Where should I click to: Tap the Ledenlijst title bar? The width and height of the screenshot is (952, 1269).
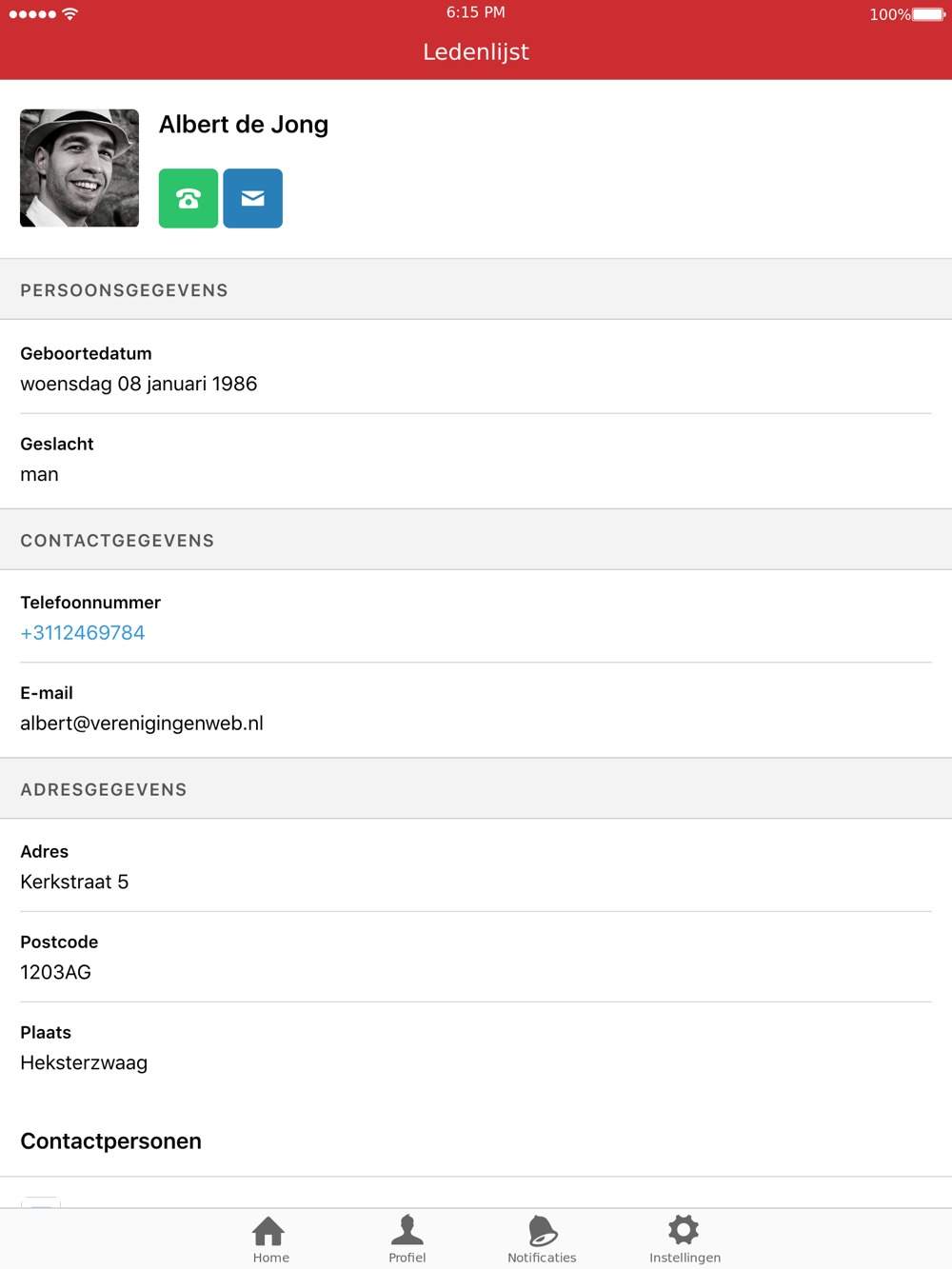[476, 52]
